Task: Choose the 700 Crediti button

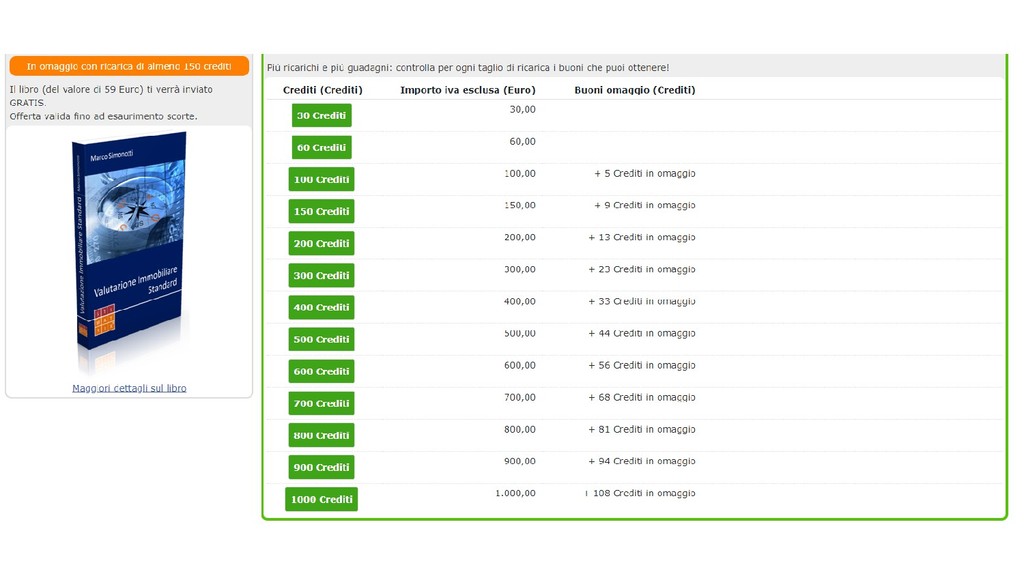Action: click(x=321, y=403)
